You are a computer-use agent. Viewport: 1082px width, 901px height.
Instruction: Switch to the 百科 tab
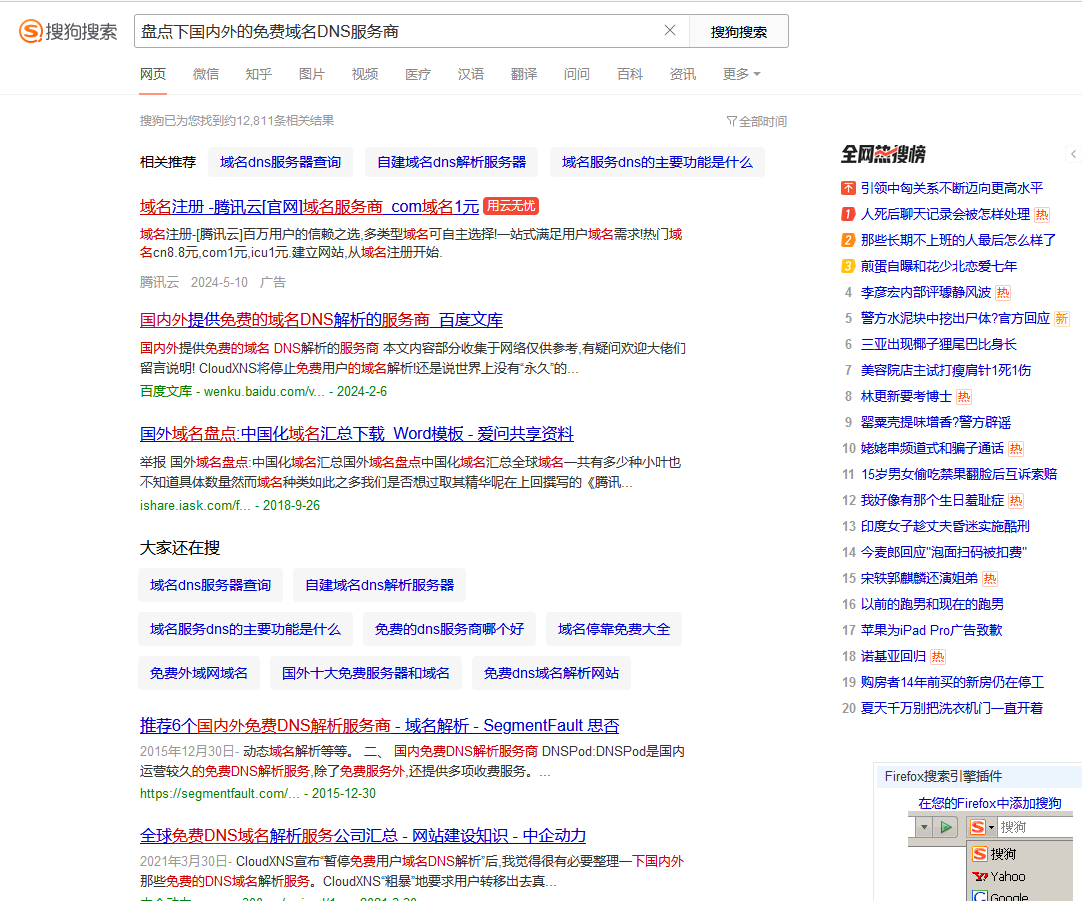(629, 74)
